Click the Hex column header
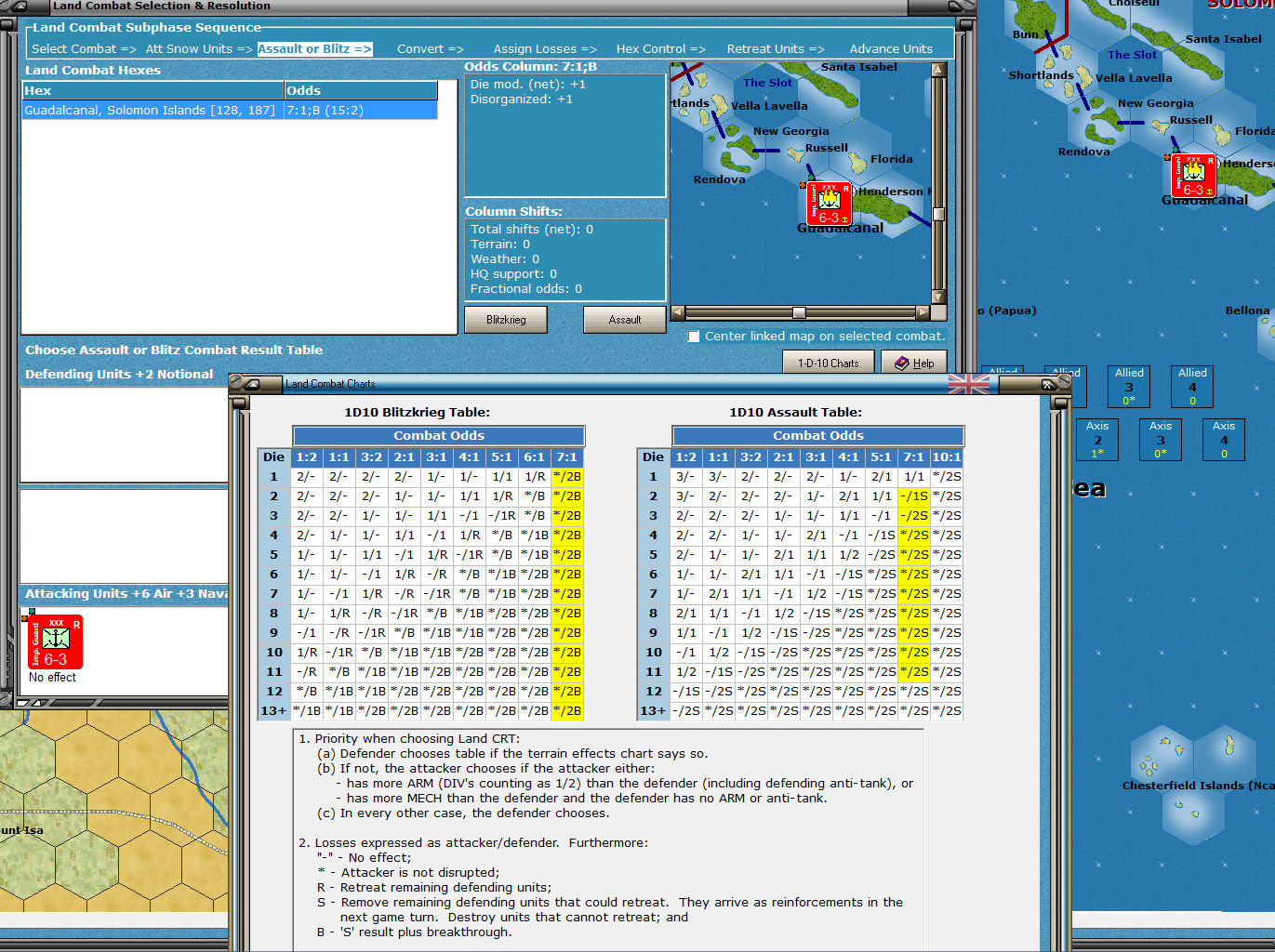This screenshot has width=1275, height=952. 153,90
